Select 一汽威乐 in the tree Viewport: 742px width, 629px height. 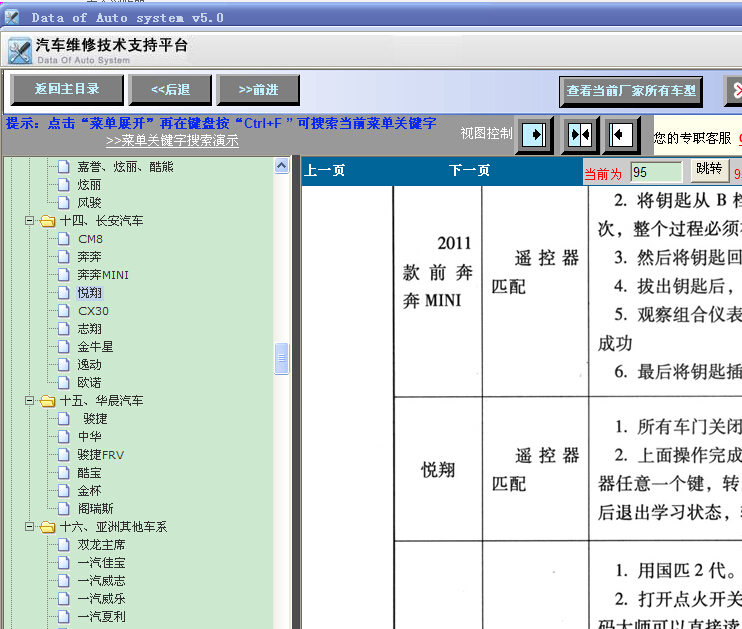(101, 599)
